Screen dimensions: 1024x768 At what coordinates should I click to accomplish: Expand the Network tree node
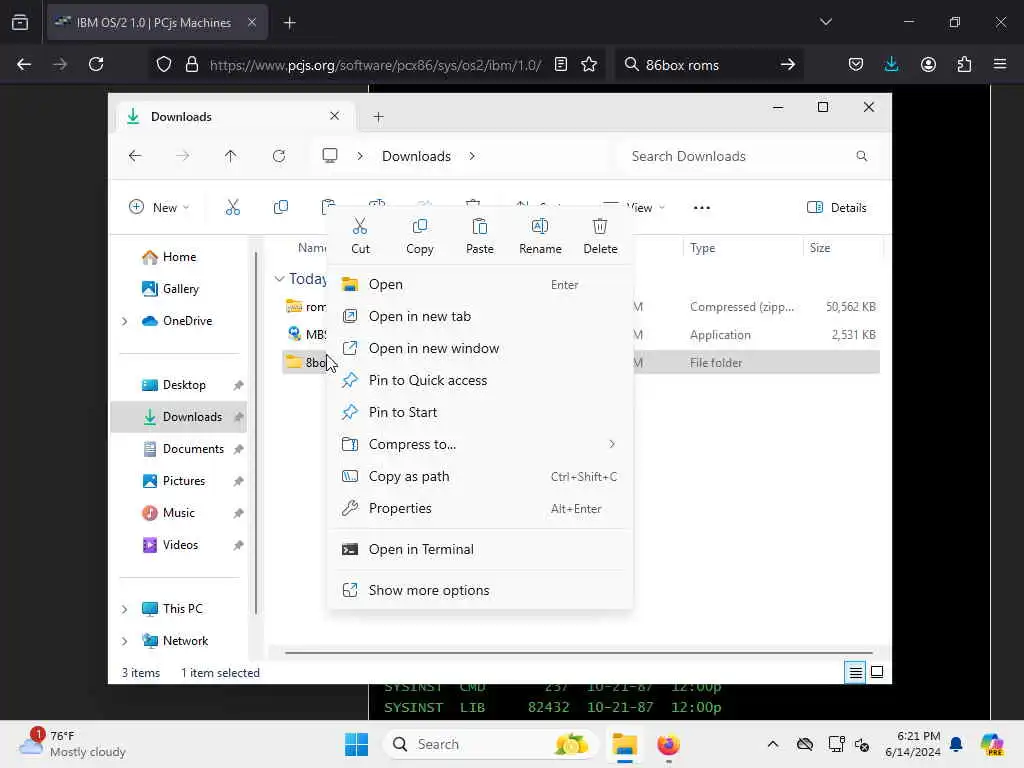coord(125,641)
